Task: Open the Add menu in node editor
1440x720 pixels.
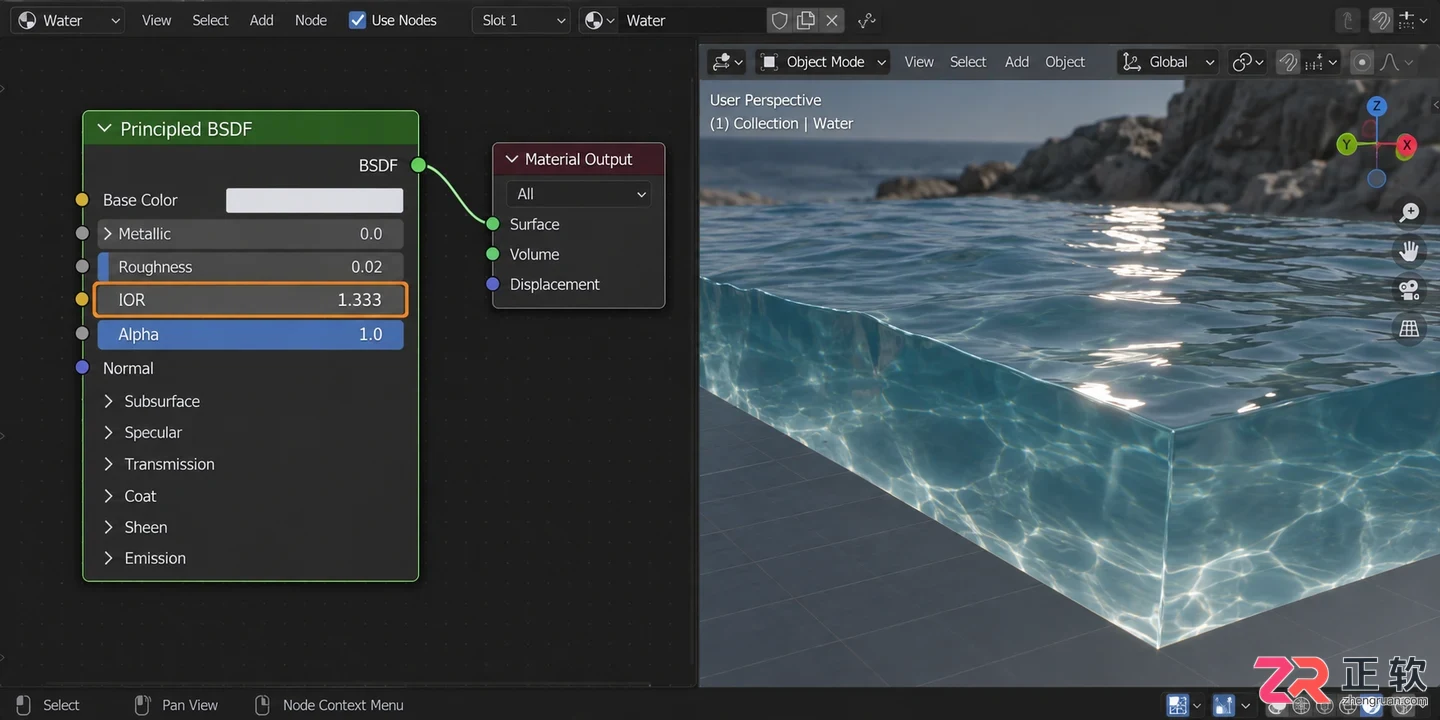Action: (262, 20)
